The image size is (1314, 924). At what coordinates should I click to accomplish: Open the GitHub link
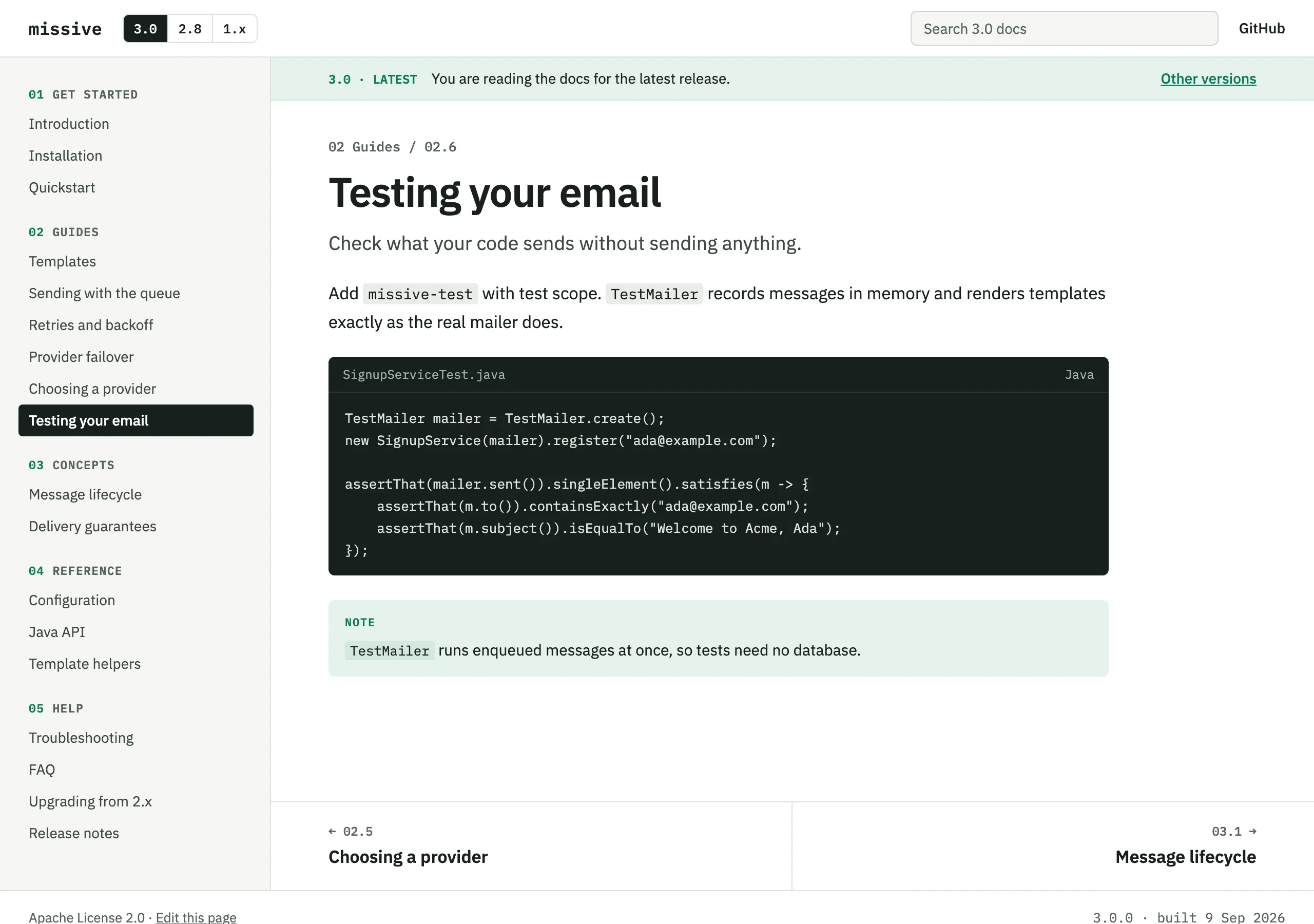tap(1261, 29)
